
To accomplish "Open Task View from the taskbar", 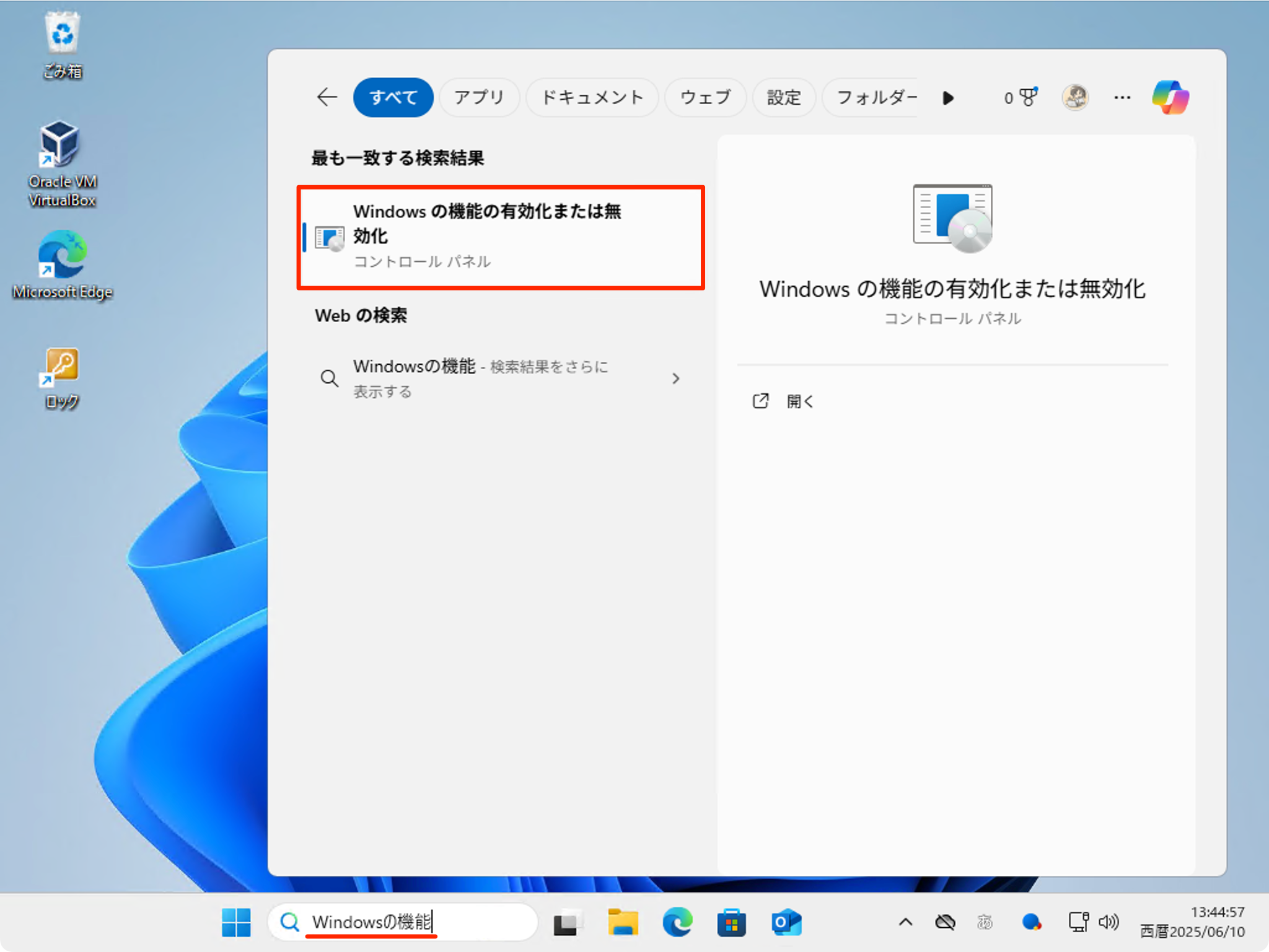I will point(568,922).
